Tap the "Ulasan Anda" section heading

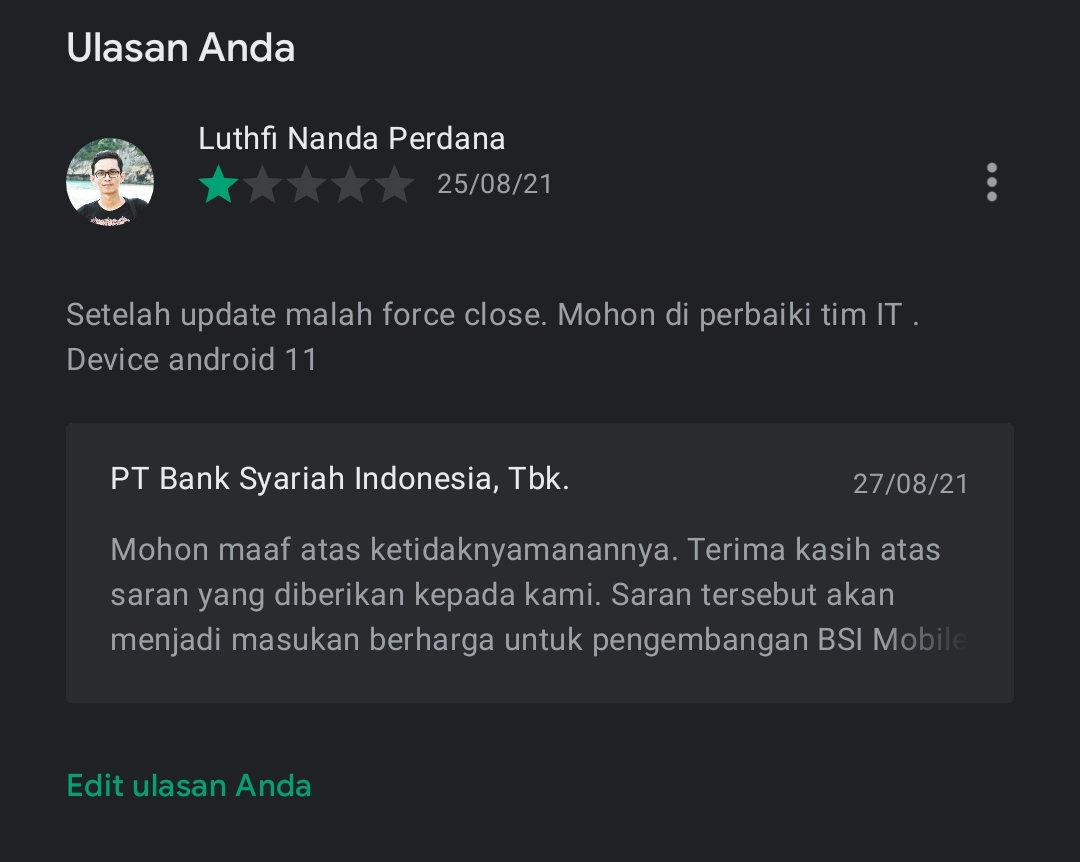pos(181,48)
